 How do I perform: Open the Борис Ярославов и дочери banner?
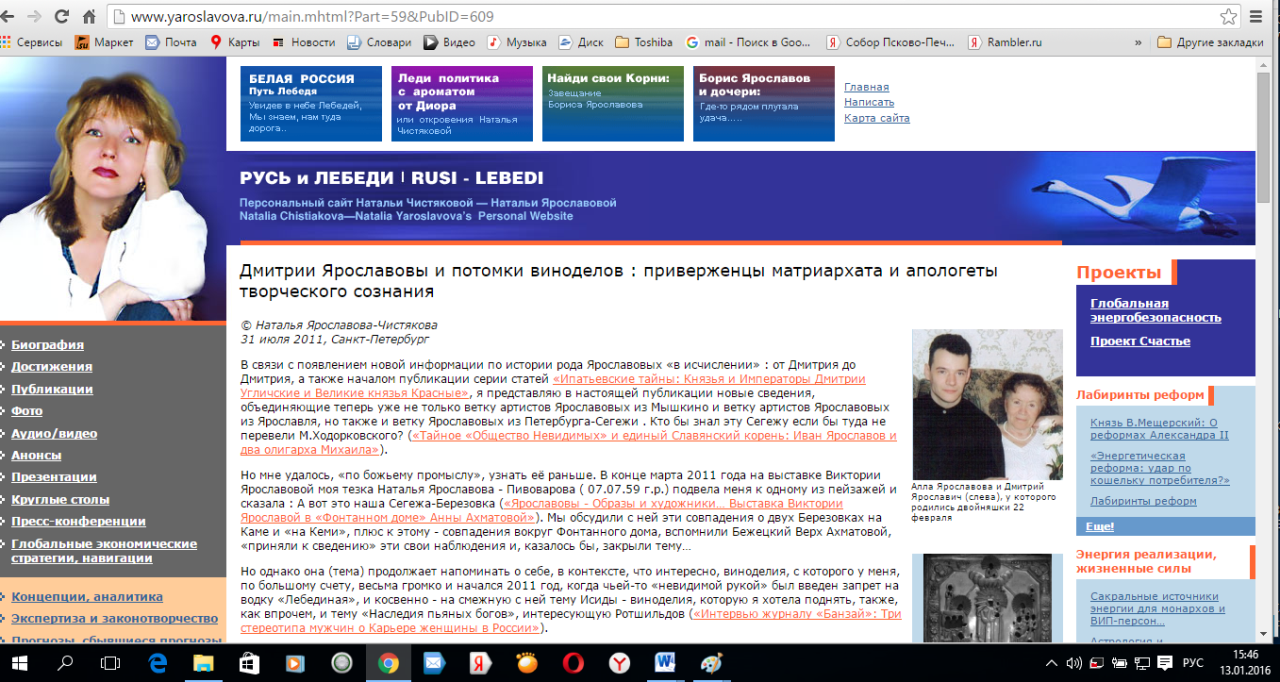[x=764, y=104]
